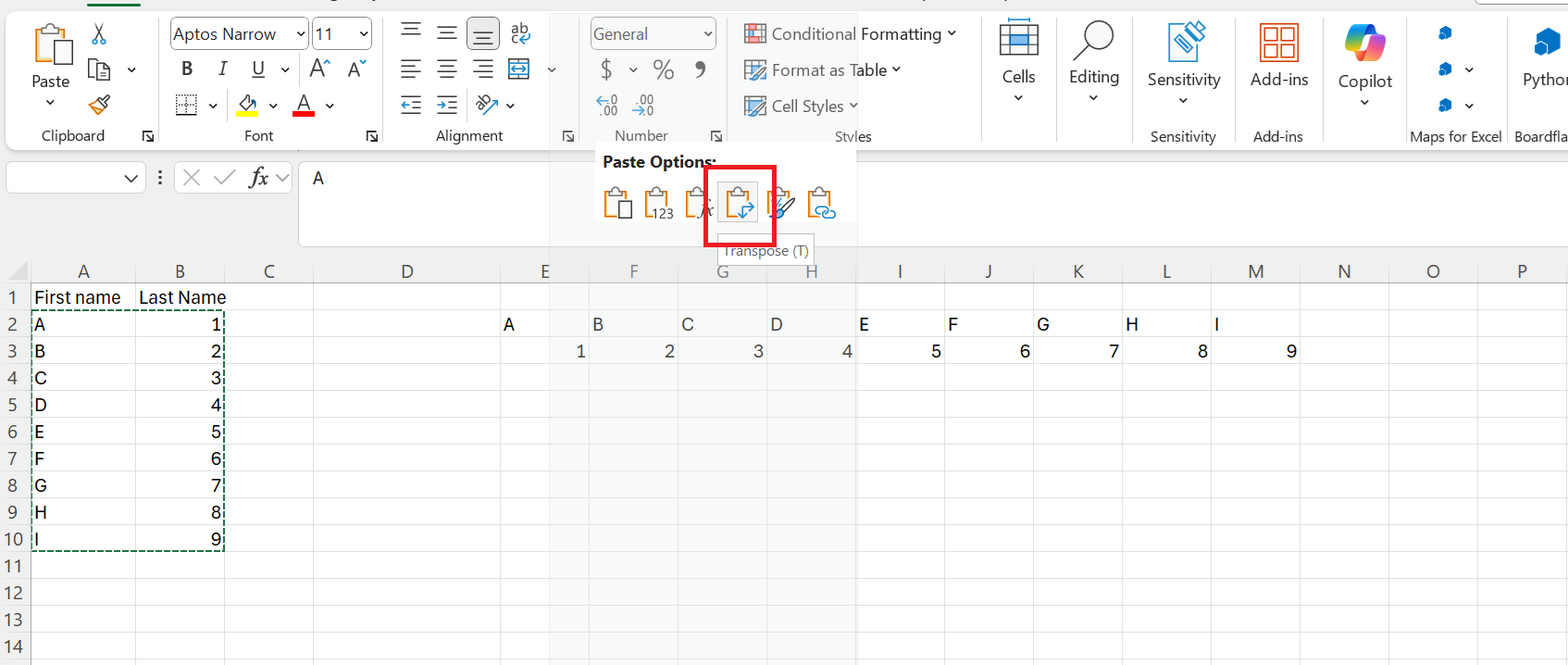Click the Select All corner triangle

[x=19, y=271]
